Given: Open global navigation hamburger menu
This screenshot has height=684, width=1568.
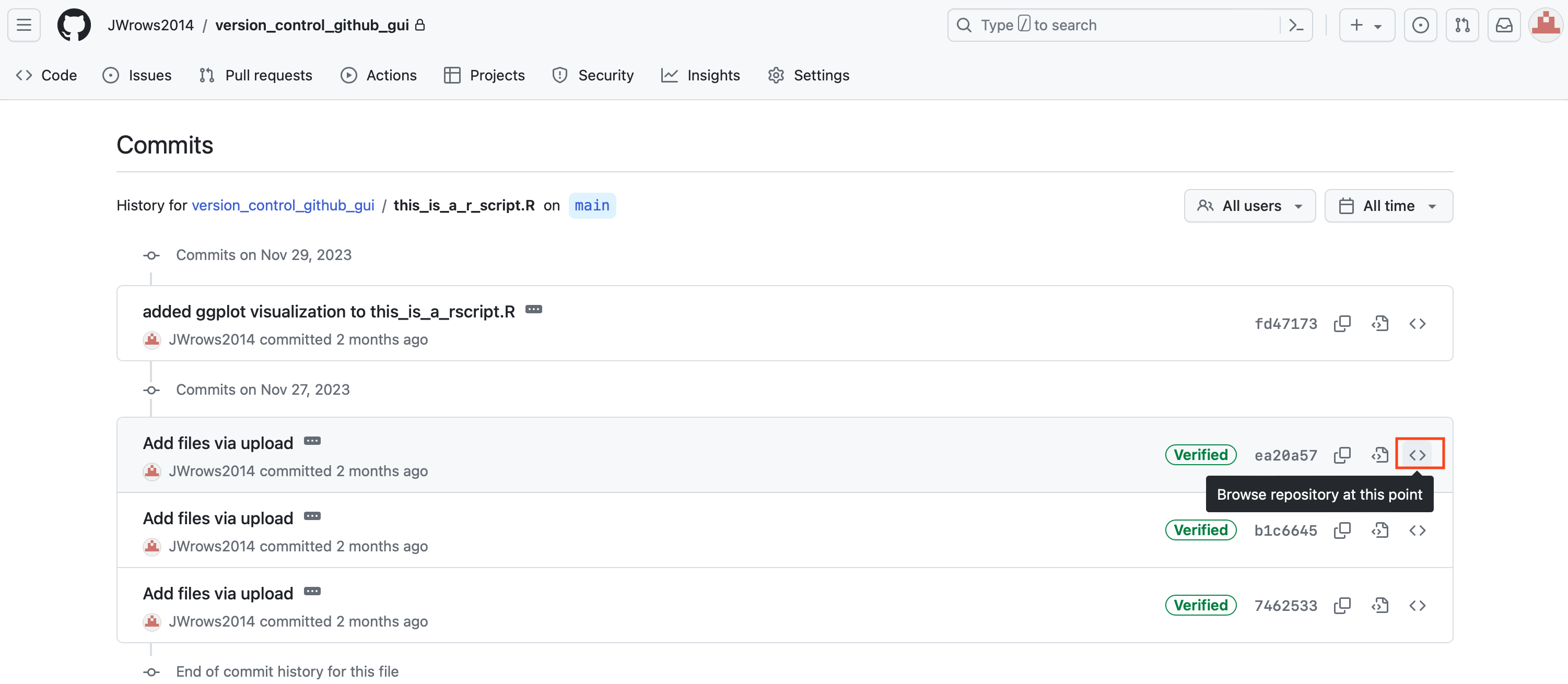Looking at the screenshot, I should pos(24,25).
